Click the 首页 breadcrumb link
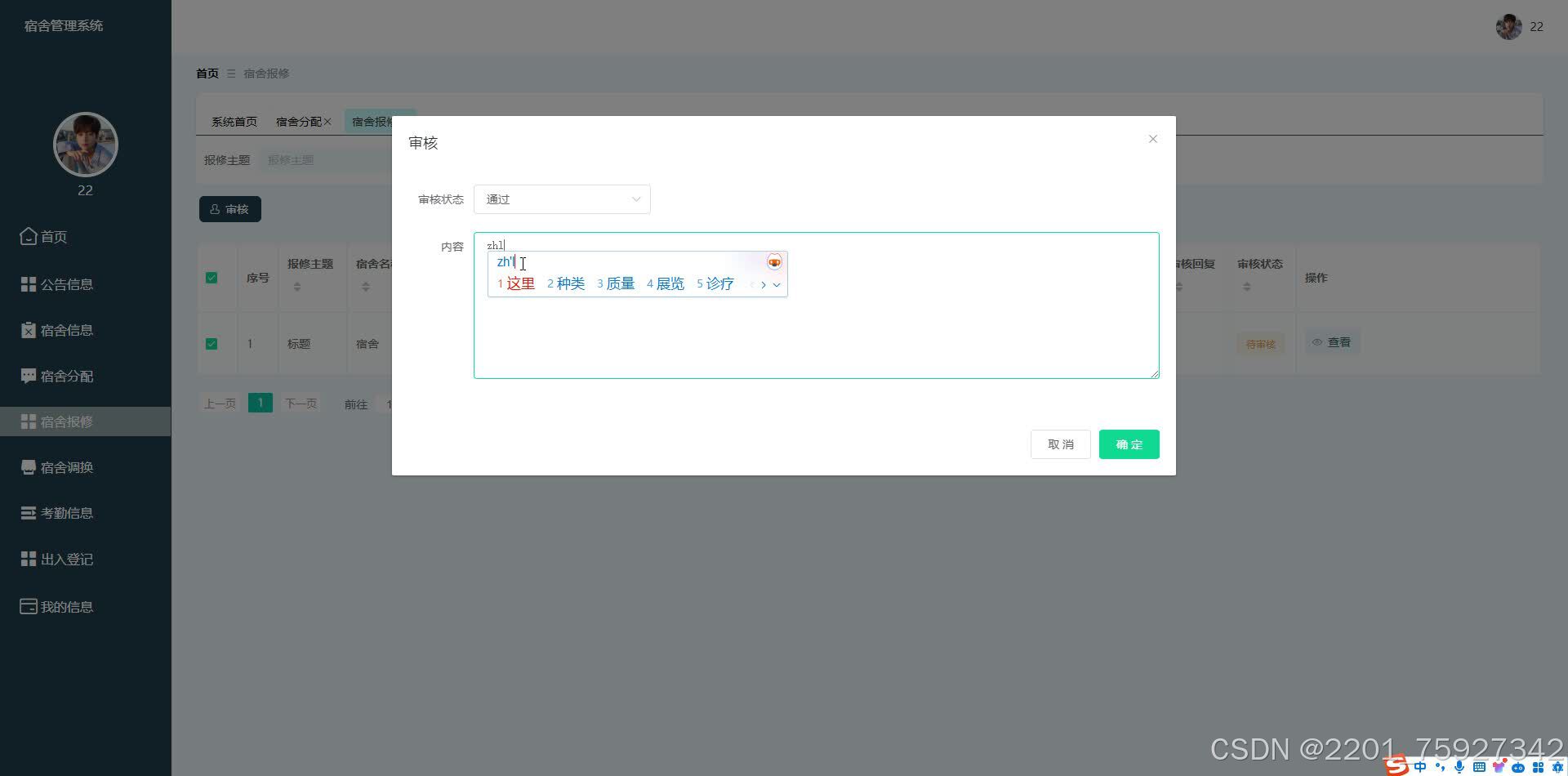The height and width of the screenshot is (776, 1568). point(207,74)
